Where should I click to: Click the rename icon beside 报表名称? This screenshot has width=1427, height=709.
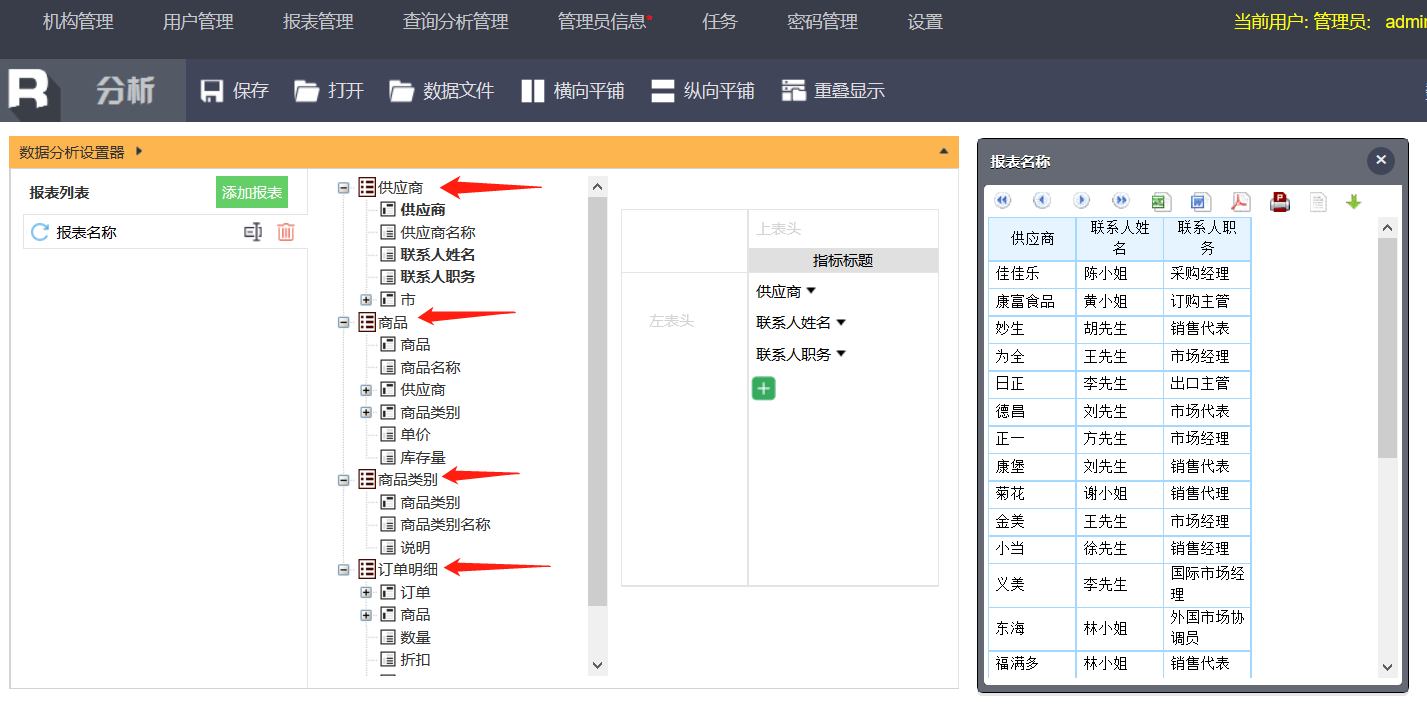click(x=253, y=232)
